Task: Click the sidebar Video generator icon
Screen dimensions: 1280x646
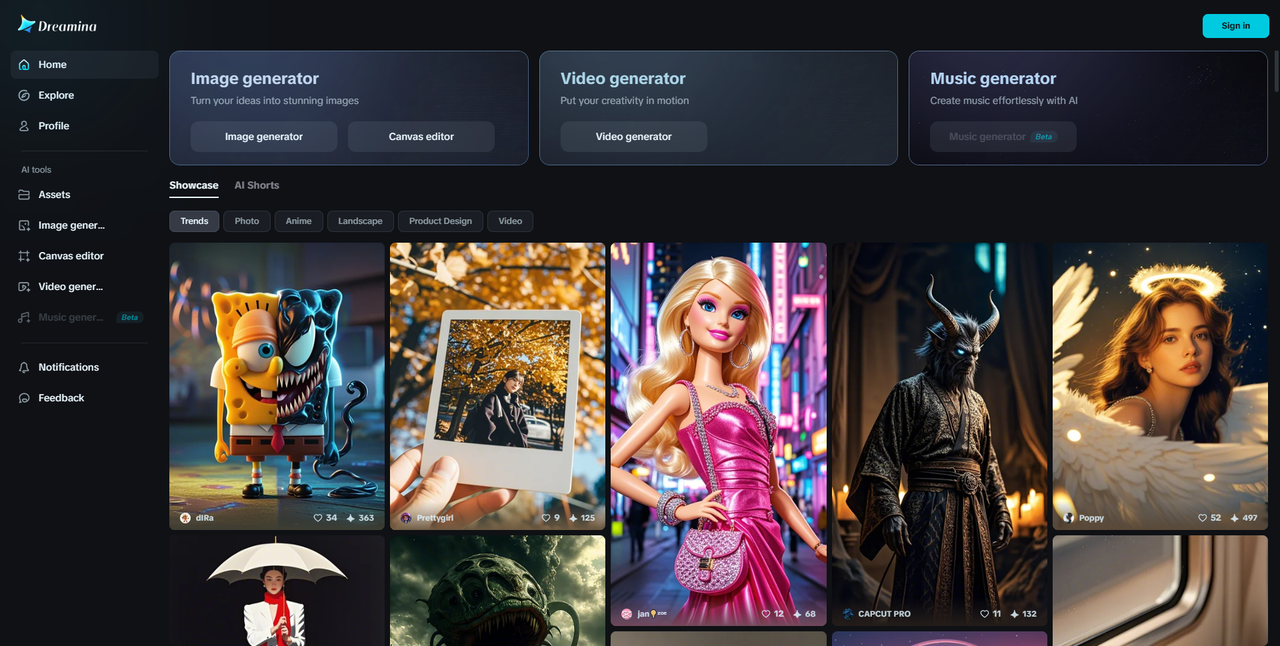Action: coord(24,287)
